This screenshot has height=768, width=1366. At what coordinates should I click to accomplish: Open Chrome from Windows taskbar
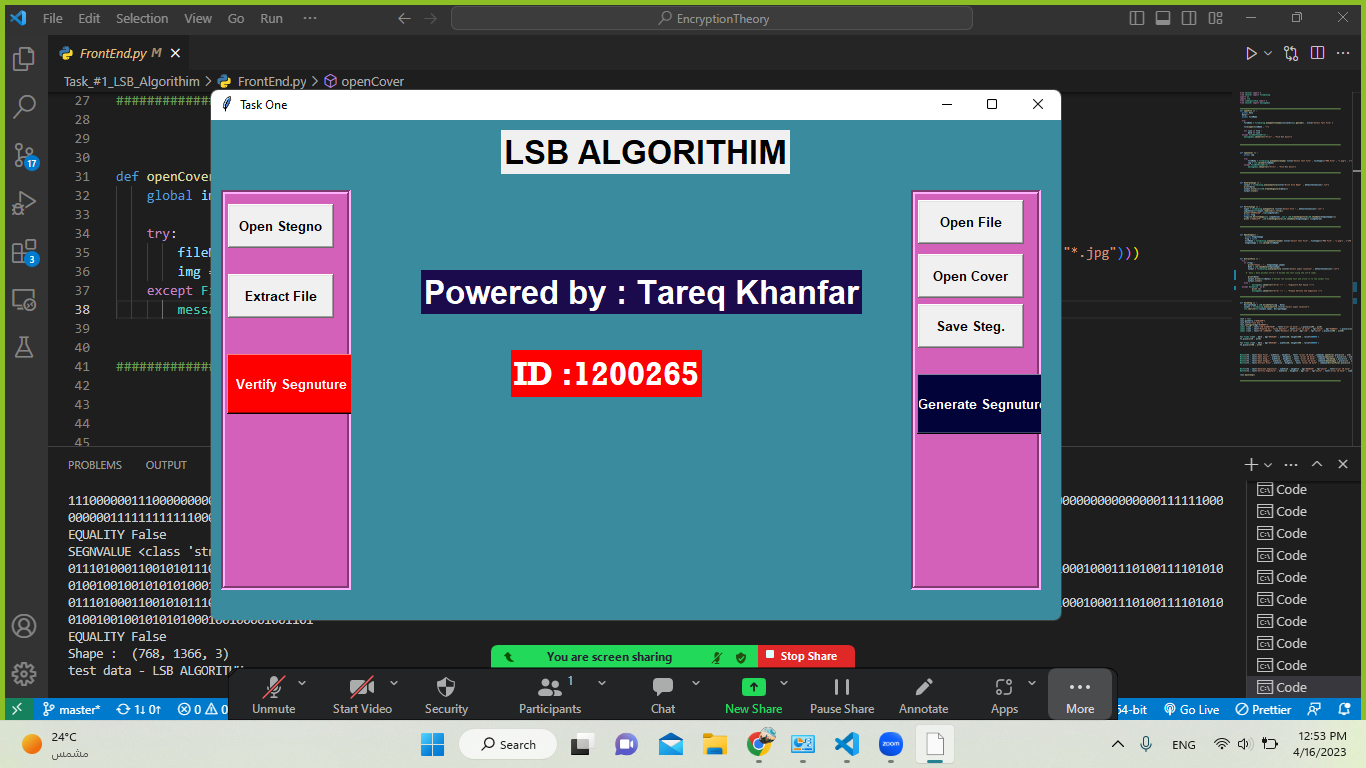(759, 744)
